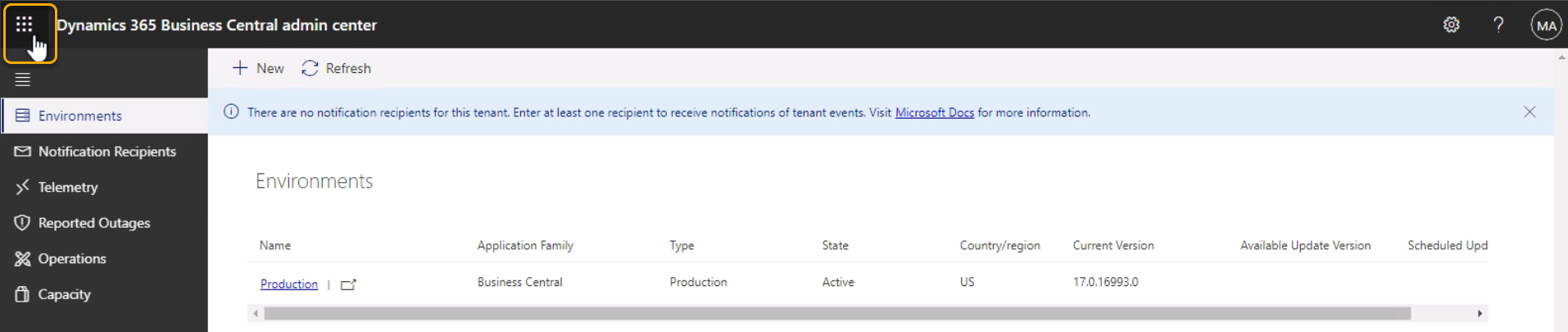Open the Production environment link
This screenshot has height=332, width=1568.
coord(288,284)
